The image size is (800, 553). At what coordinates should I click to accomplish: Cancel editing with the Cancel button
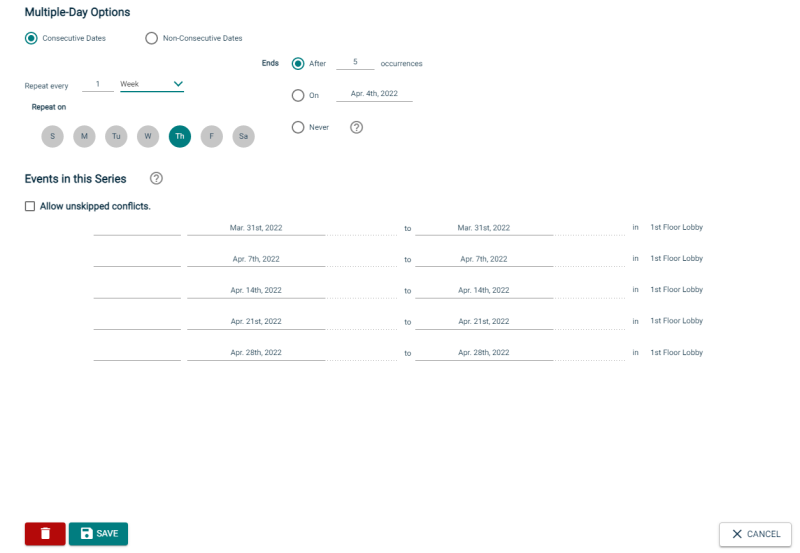(755, 534)
